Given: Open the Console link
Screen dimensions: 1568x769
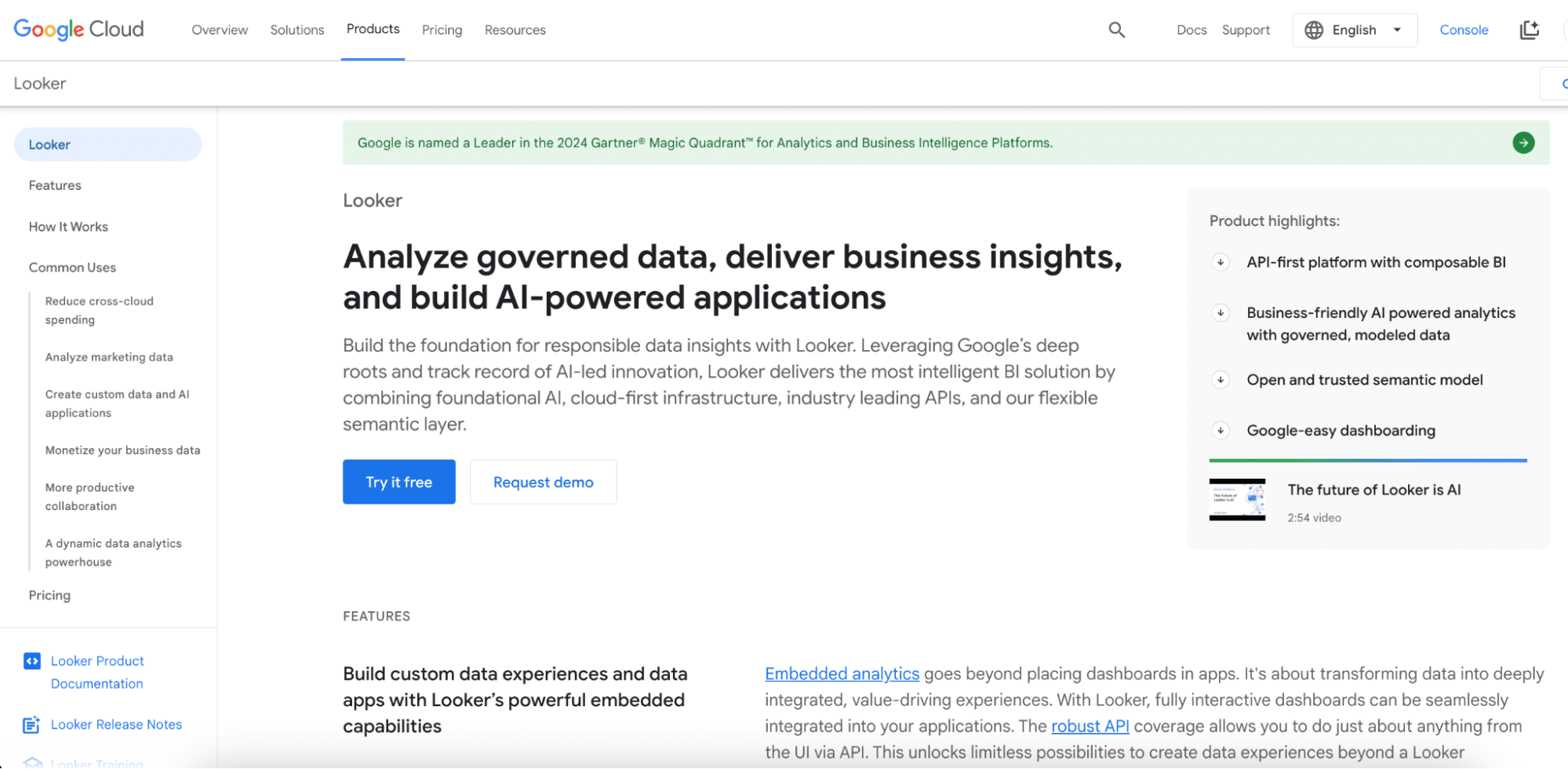Looking at the screenshot, I should pyautogui.click(x=1464, y=30).
